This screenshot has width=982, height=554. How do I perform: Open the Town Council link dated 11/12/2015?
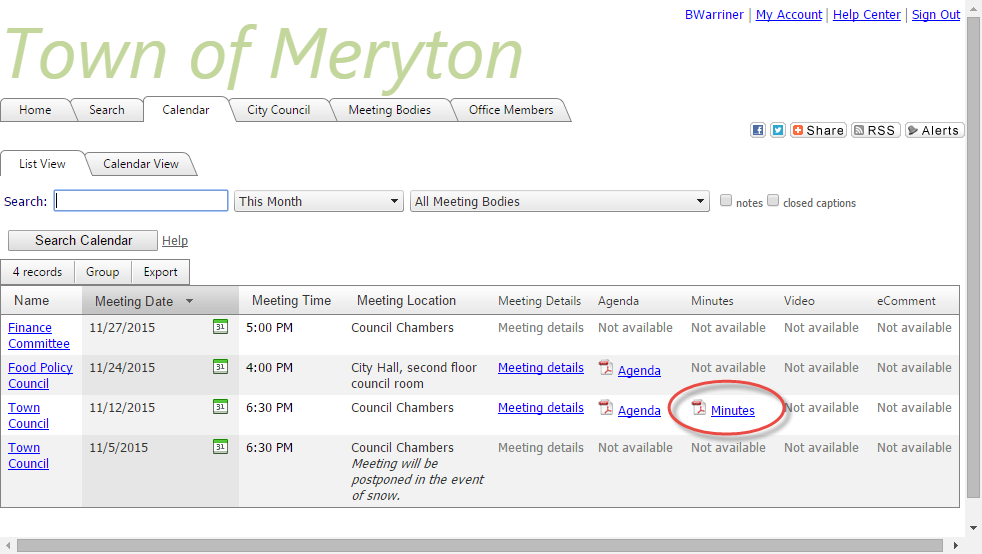(28, 416)
